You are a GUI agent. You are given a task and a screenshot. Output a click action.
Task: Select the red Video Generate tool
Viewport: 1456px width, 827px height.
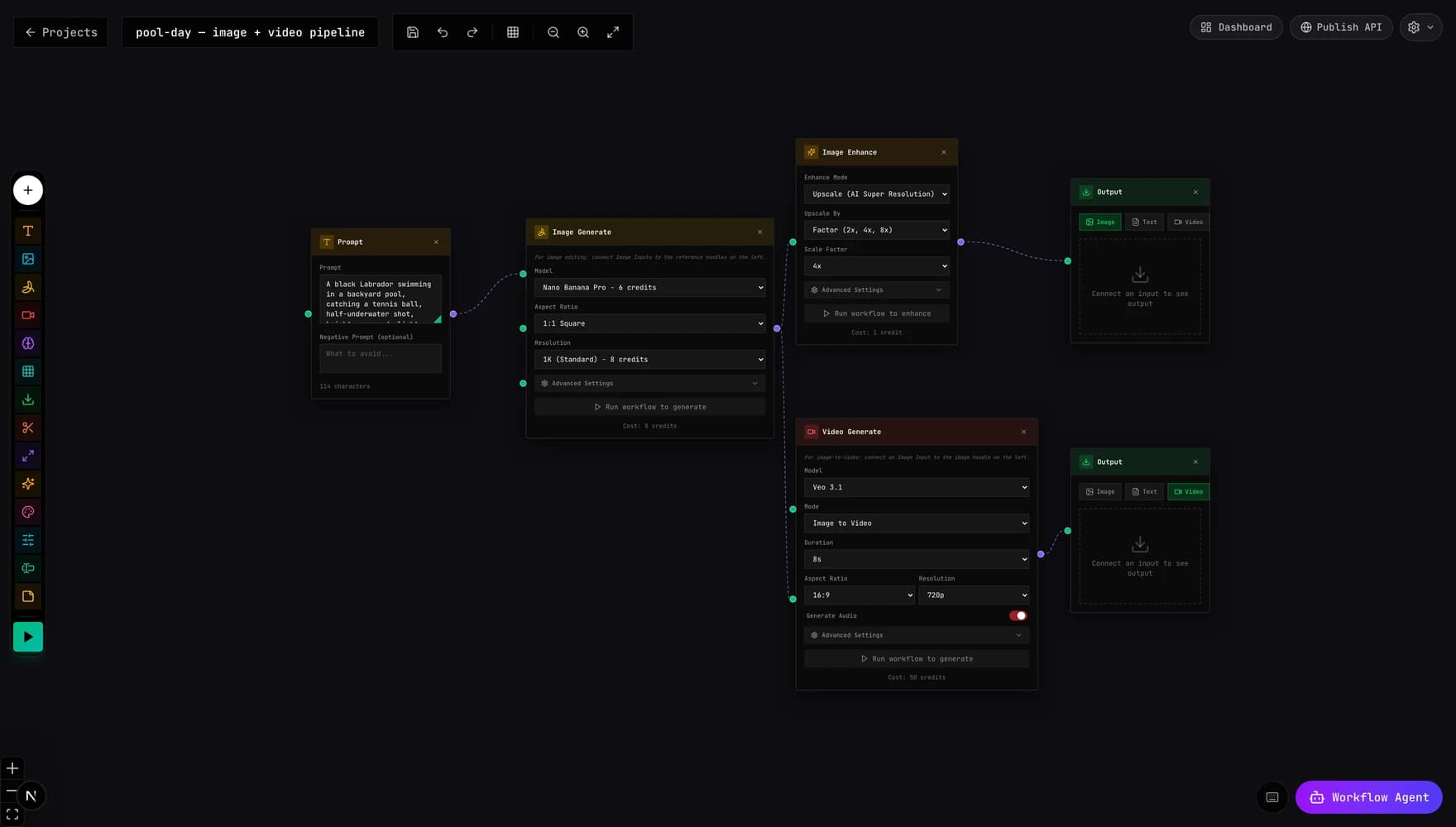[x=28, y=315]
